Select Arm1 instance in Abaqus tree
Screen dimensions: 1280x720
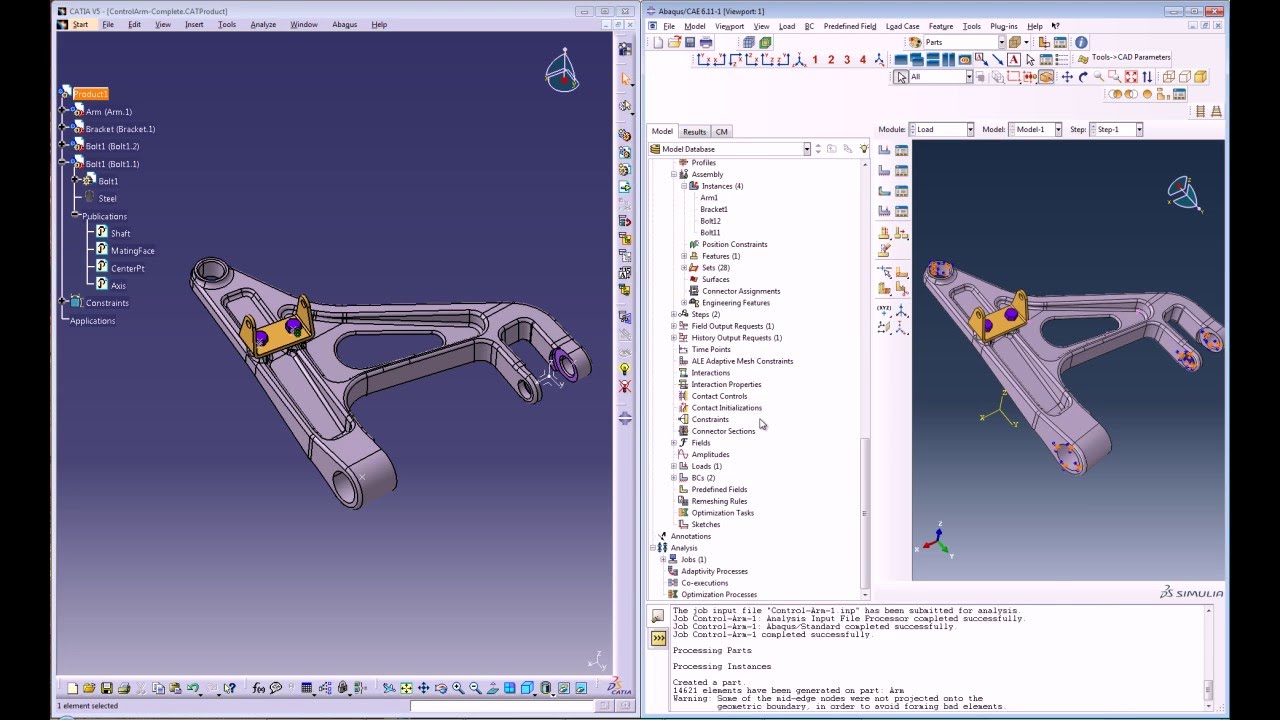point(709,198)
